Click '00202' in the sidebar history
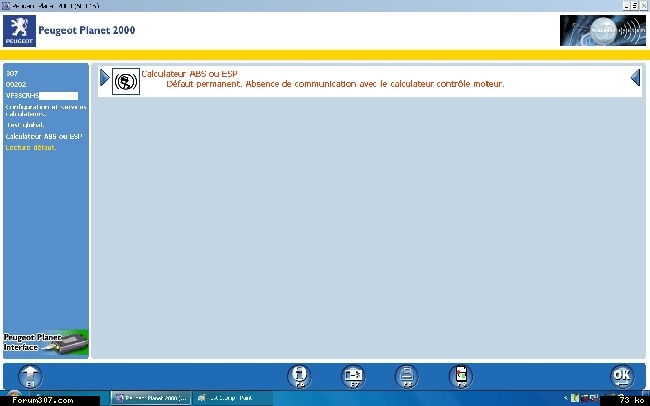The width and height of the screenshot is (650, 406). click(16, 84)
